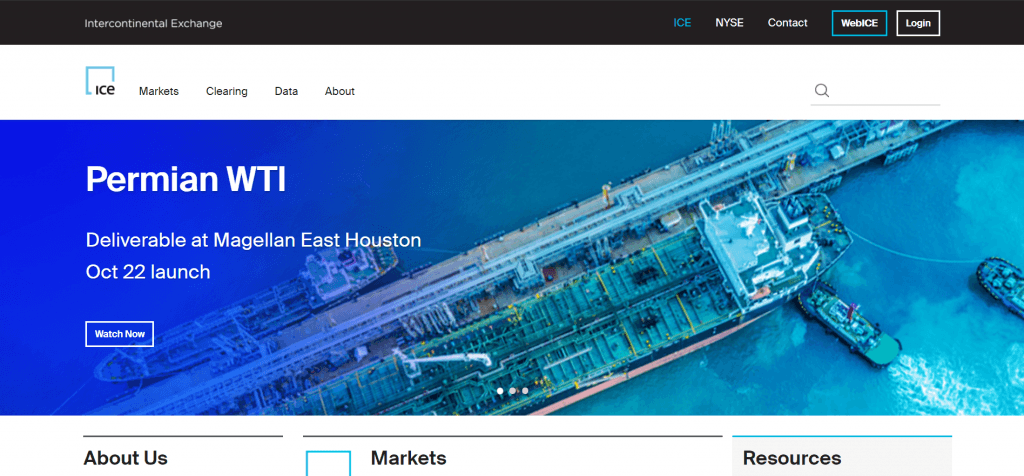The height and width of the screenshot is (476, 1024).
Task: Switch to the NYSE site tab
Action: pyautogui.click(x=729, y=23)
